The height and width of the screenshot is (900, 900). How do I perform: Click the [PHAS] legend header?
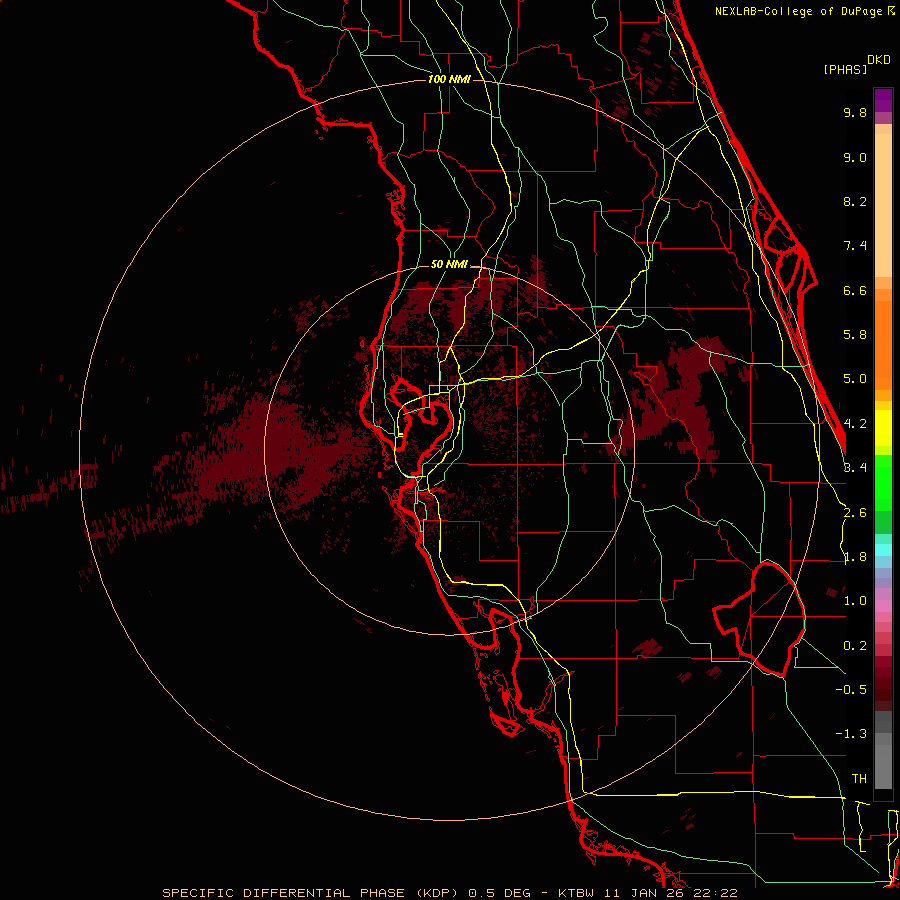(x=845, y=69)
